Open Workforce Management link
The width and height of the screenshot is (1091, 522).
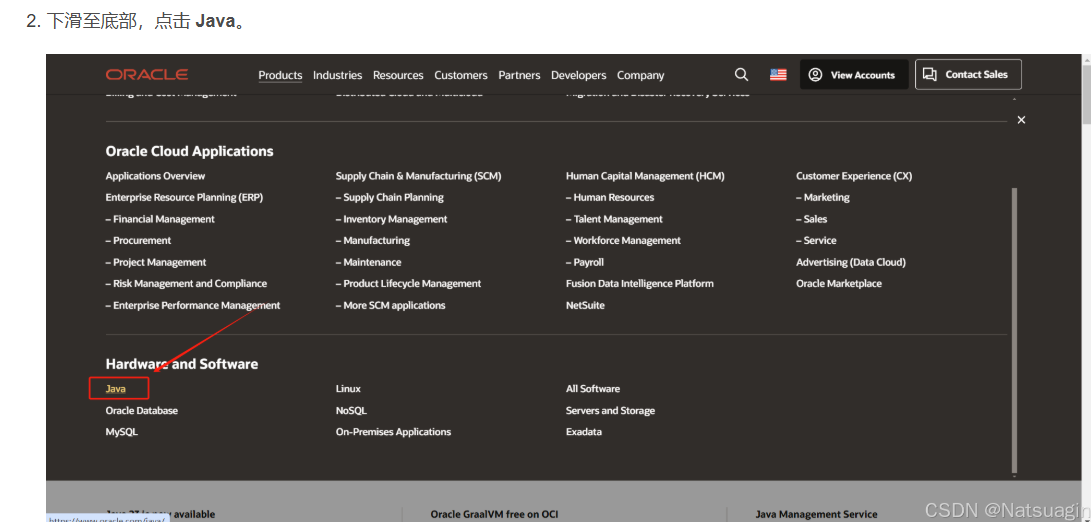[623, 240]
